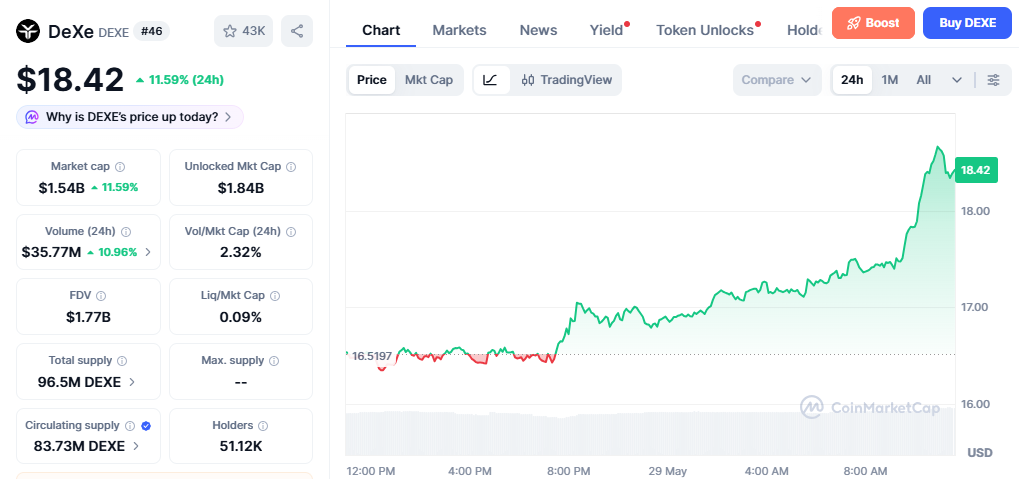This screenshot has height=479, width=1019.
Task: Open Vol/Mkt Cap (24h) info icon
Action: (x=290, y=231)
